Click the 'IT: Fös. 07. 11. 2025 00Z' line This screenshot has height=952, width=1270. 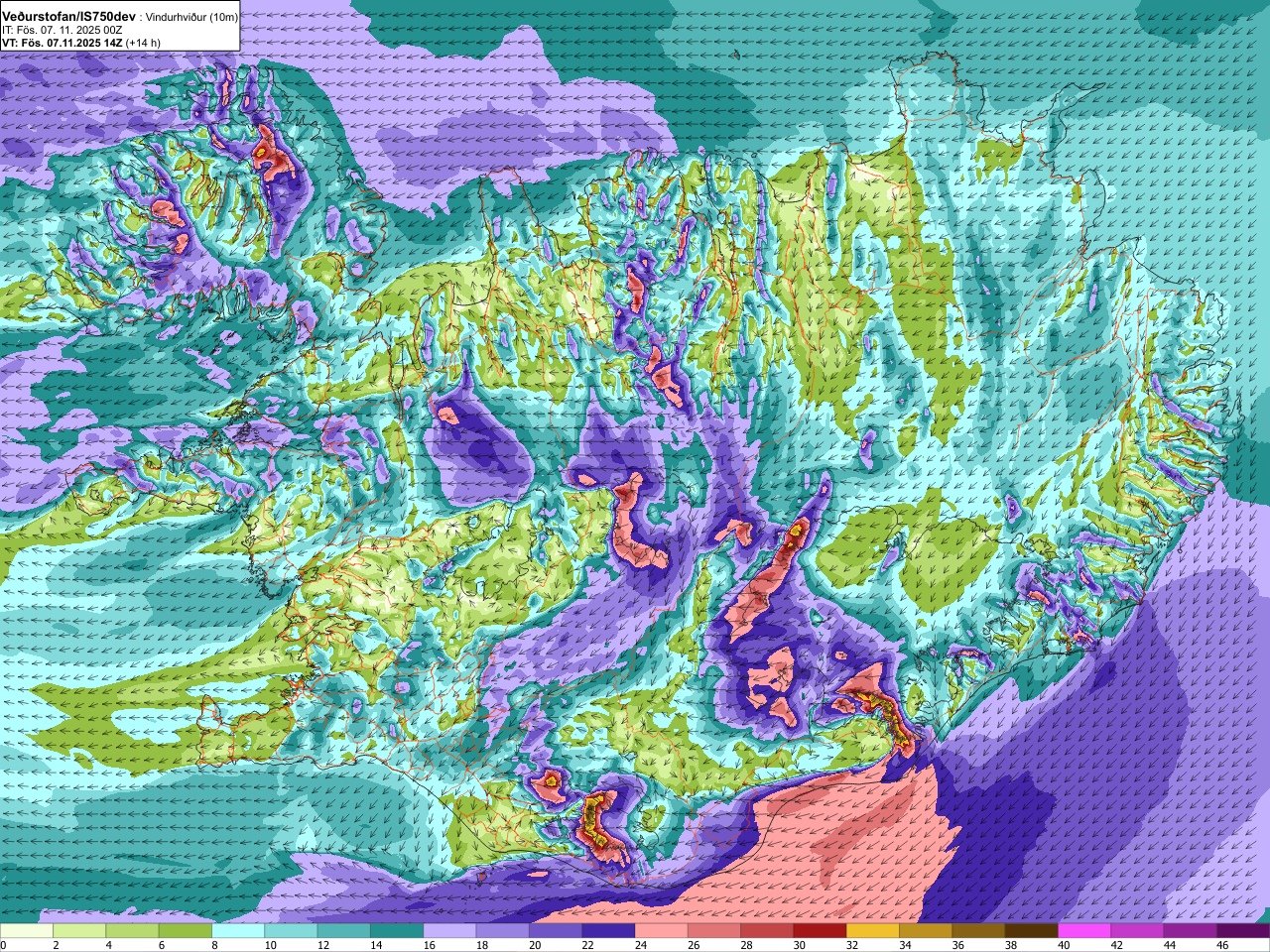[x=62, y=30]
